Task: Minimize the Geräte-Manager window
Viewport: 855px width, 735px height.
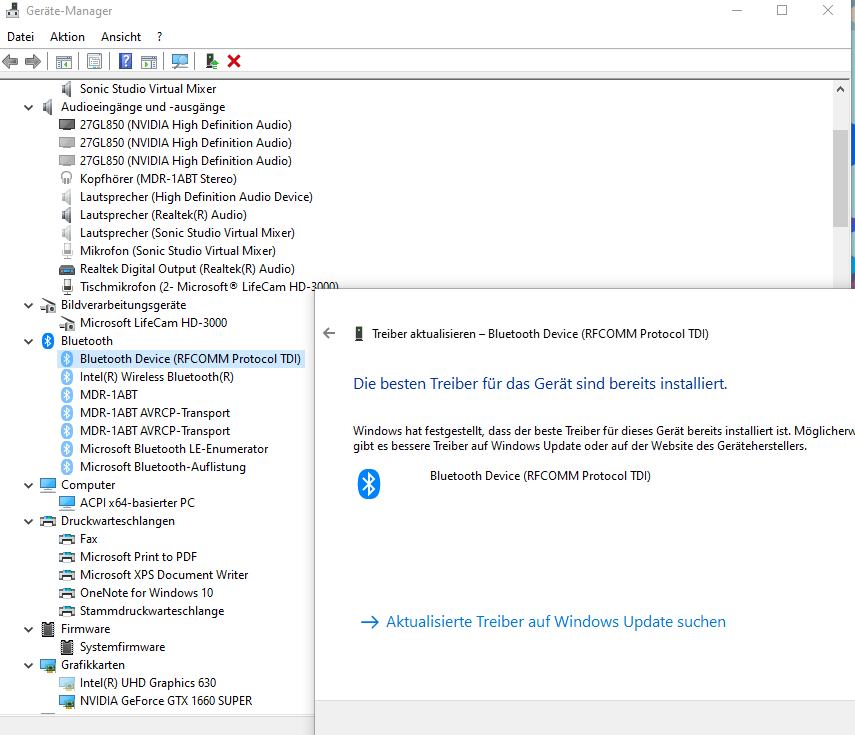Action: tap(737, 10)
